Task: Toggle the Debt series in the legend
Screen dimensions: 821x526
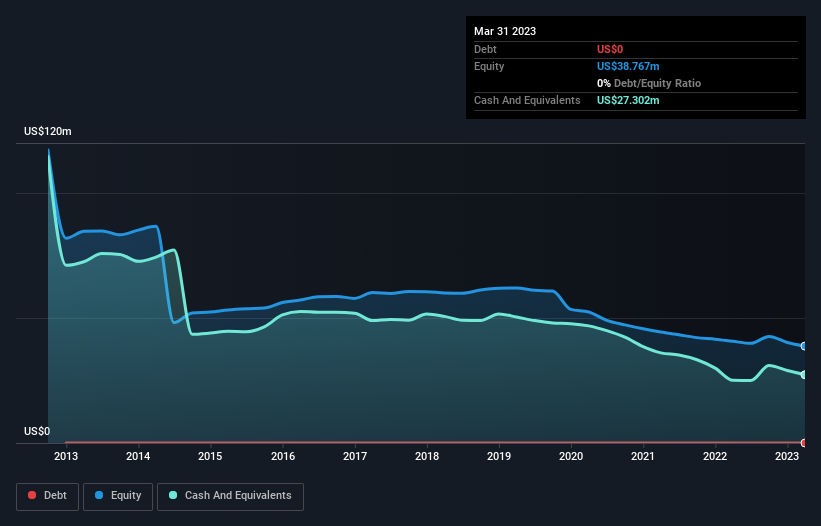Action: (x=48, y=496)
